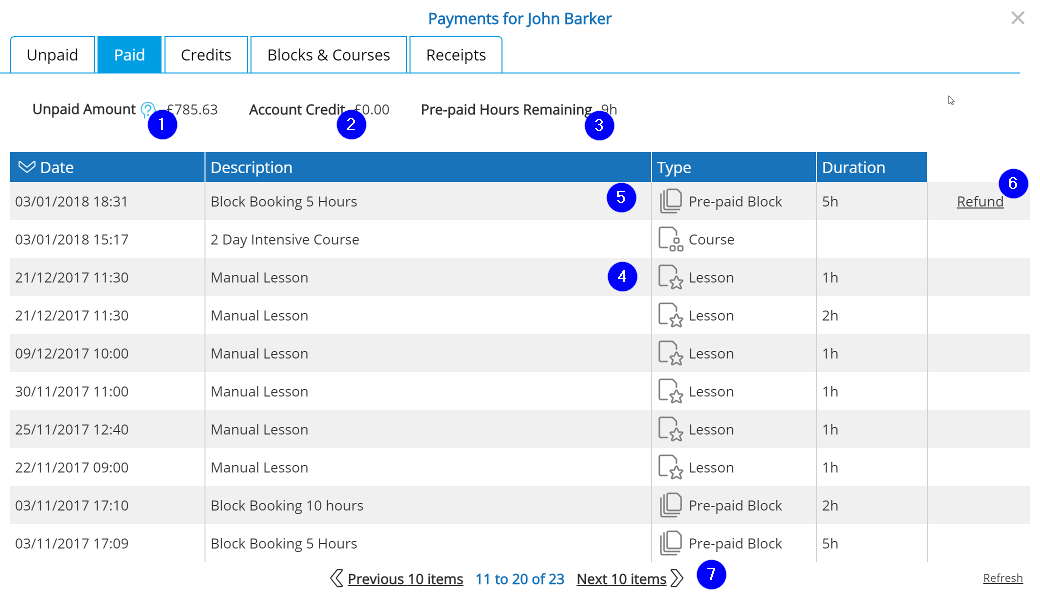Click the Lesson icon in the 30/11/2017 row
Image resolution: width=1040 pixels, height=598 pixels.
[670, 391]
